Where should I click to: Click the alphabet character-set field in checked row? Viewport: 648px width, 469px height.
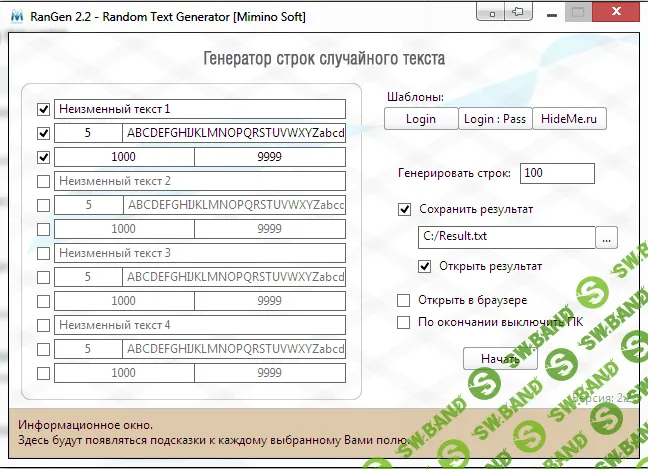[x=234, y=133]
